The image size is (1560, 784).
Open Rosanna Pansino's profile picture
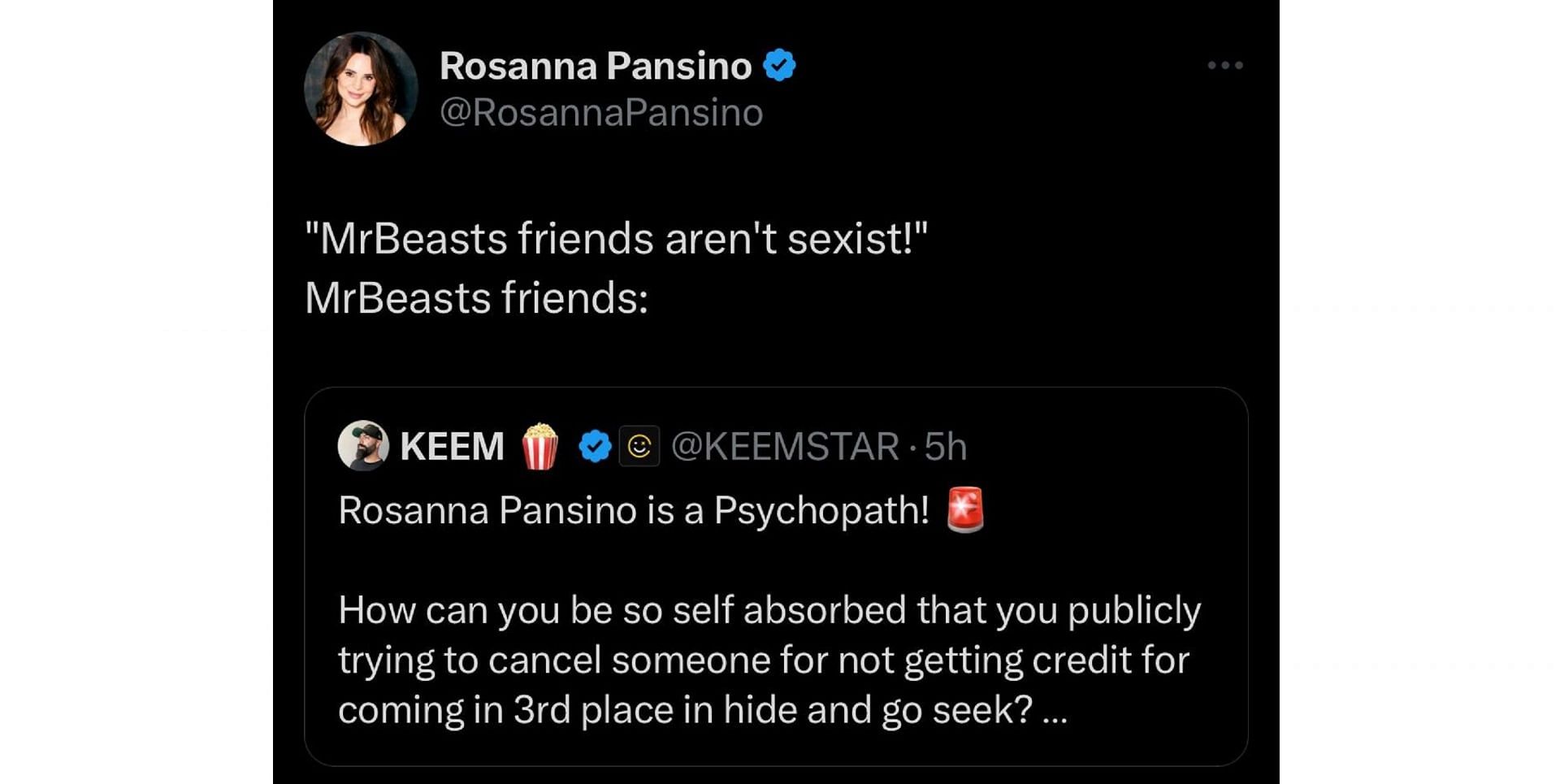[x=361, y=89]
